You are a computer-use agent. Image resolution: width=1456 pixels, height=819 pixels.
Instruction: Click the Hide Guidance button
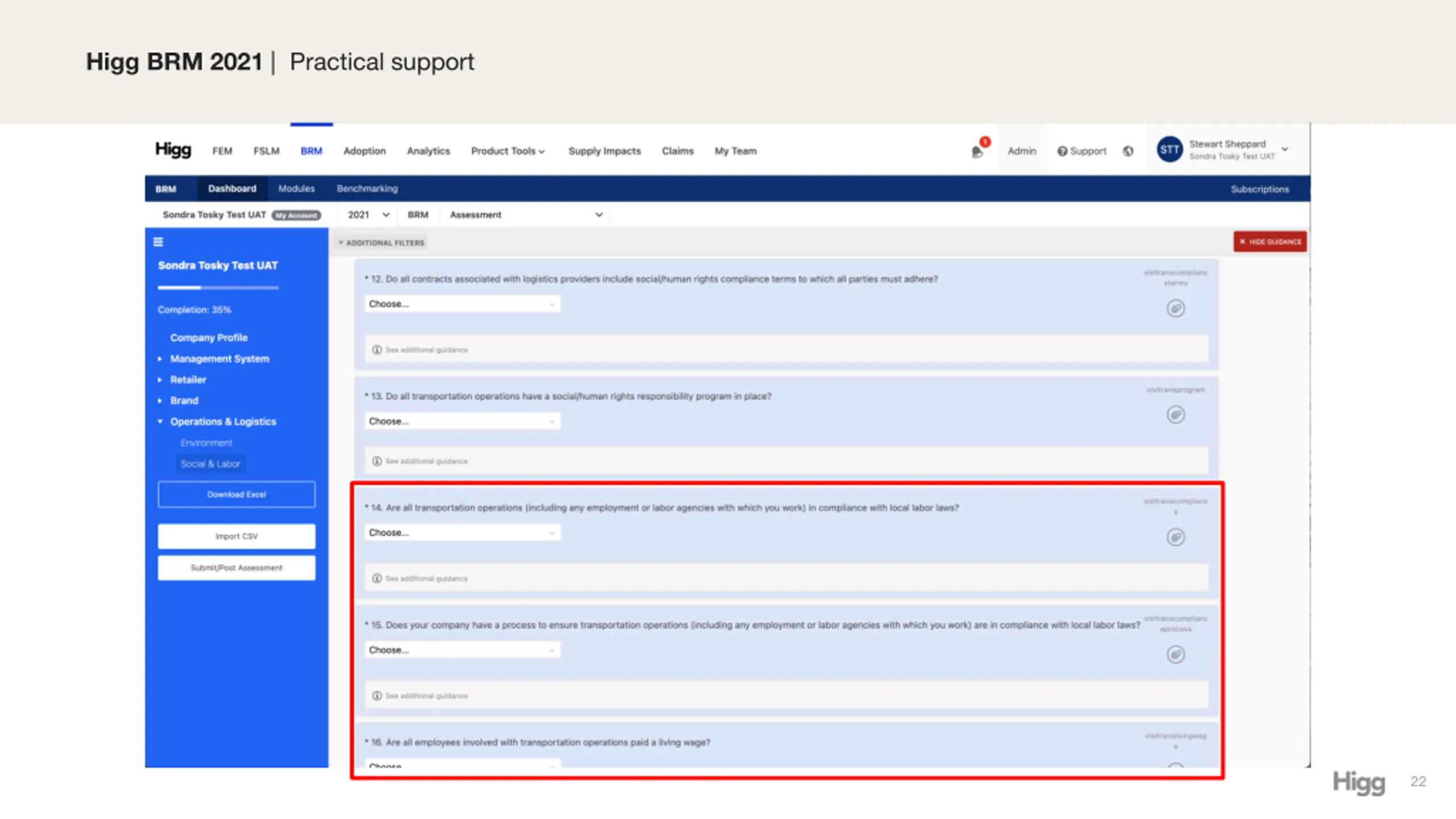(x=1270, y=242)
